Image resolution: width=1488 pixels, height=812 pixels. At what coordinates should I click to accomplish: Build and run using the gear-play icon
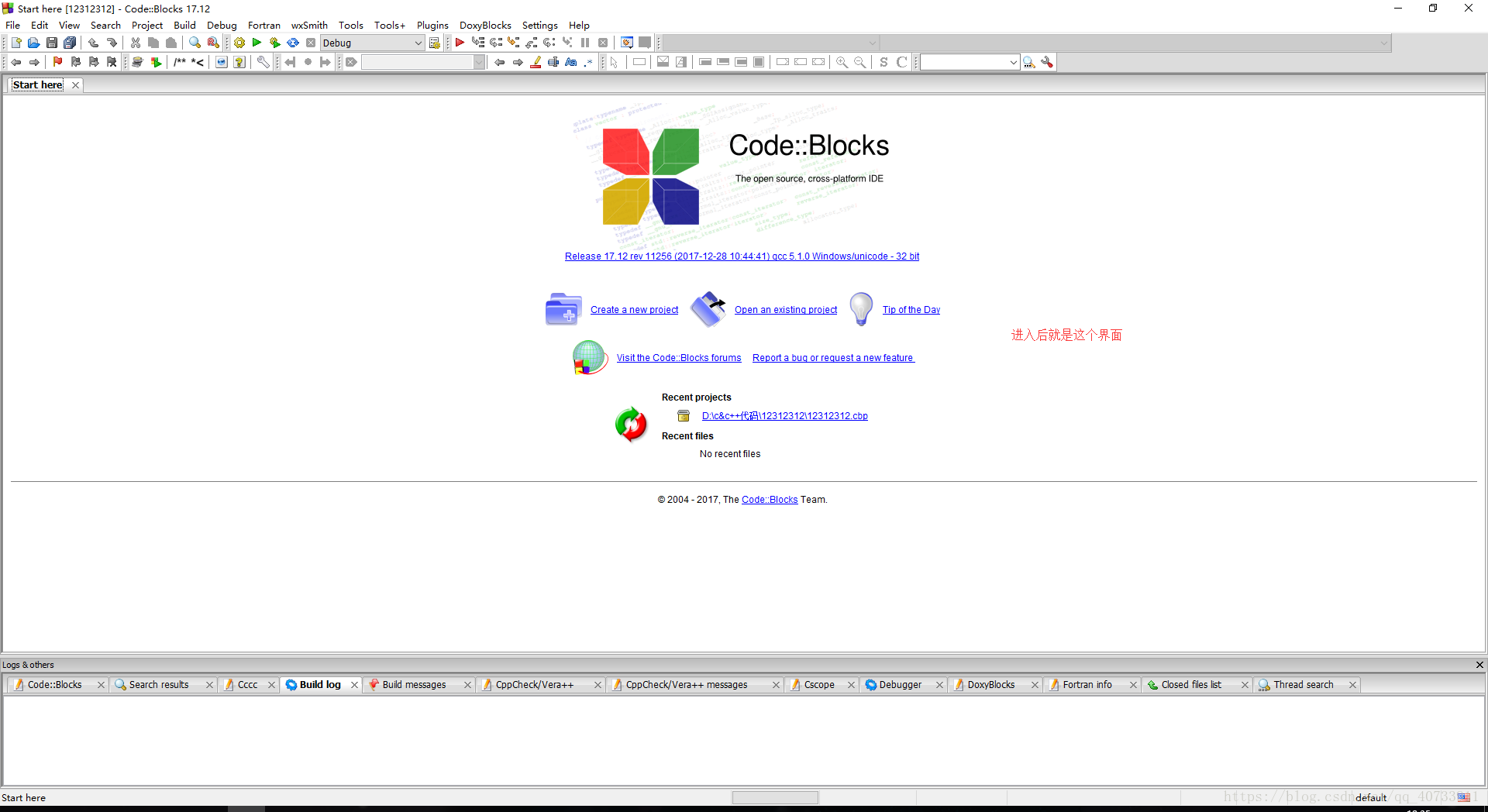point(274,43)
